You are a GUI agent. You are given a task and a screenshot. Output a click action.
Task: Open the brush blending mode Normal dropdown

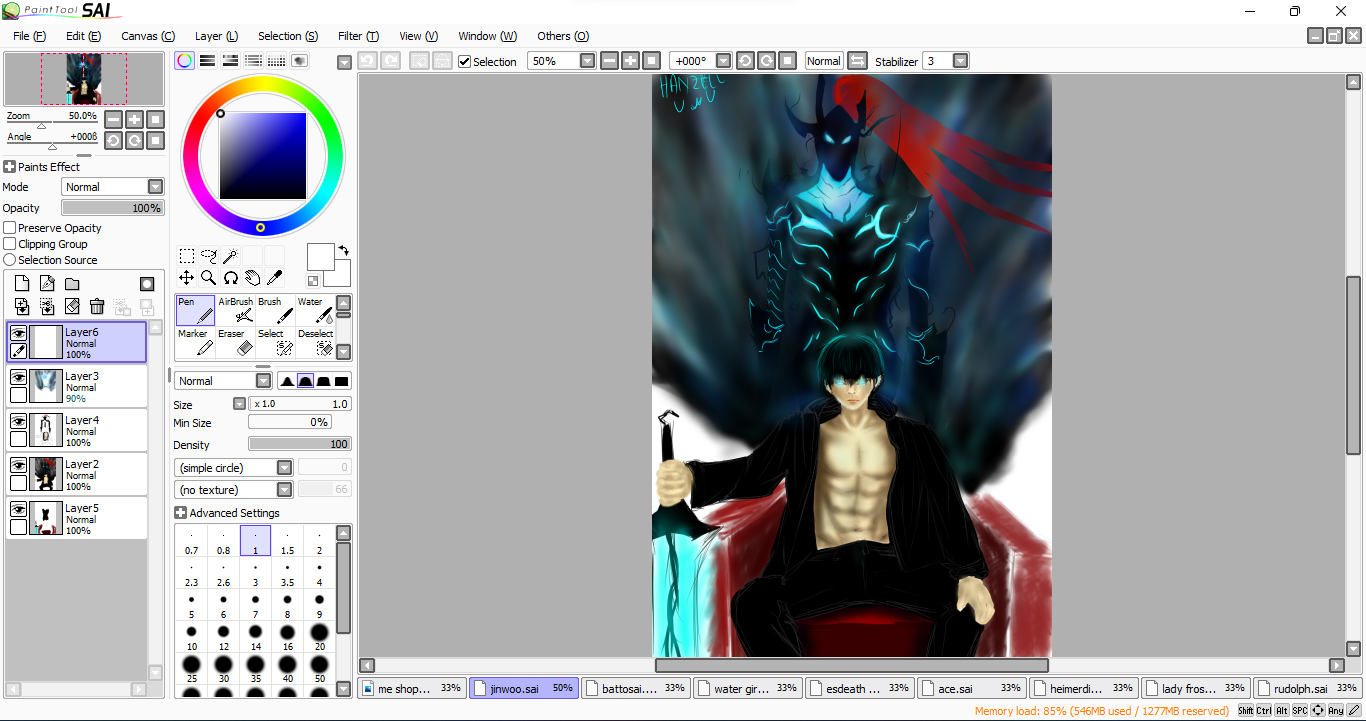coord(263,381)
